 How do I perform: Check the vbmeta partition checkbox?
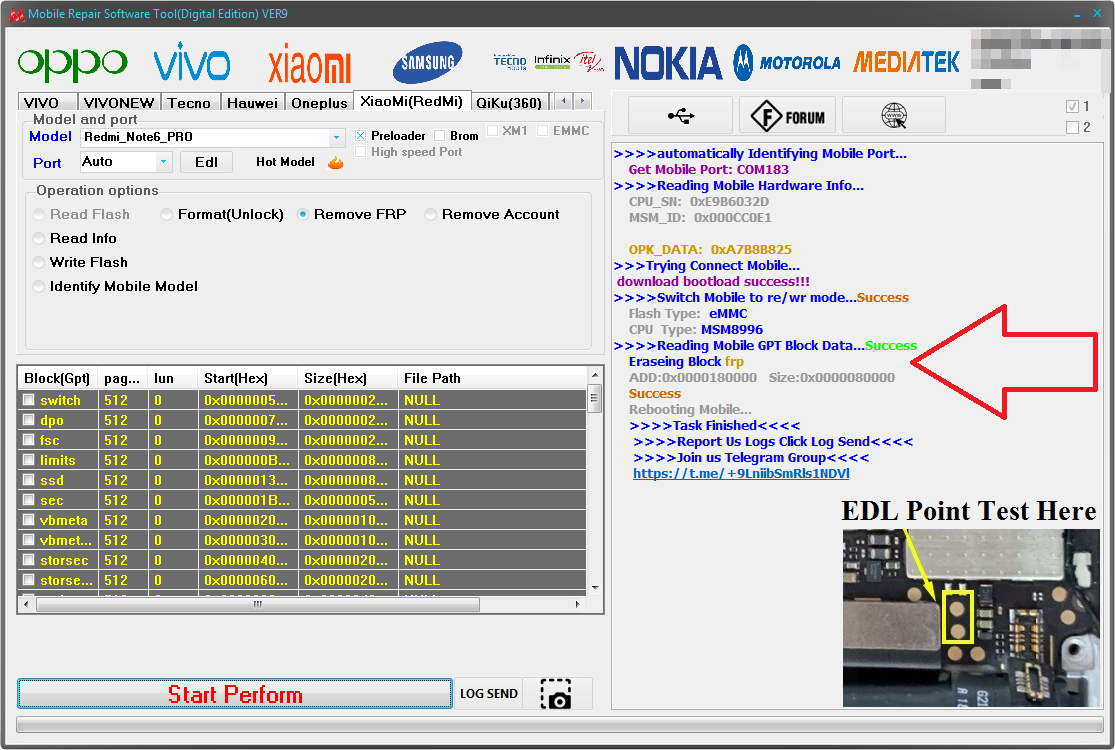(x=28, y=520)
